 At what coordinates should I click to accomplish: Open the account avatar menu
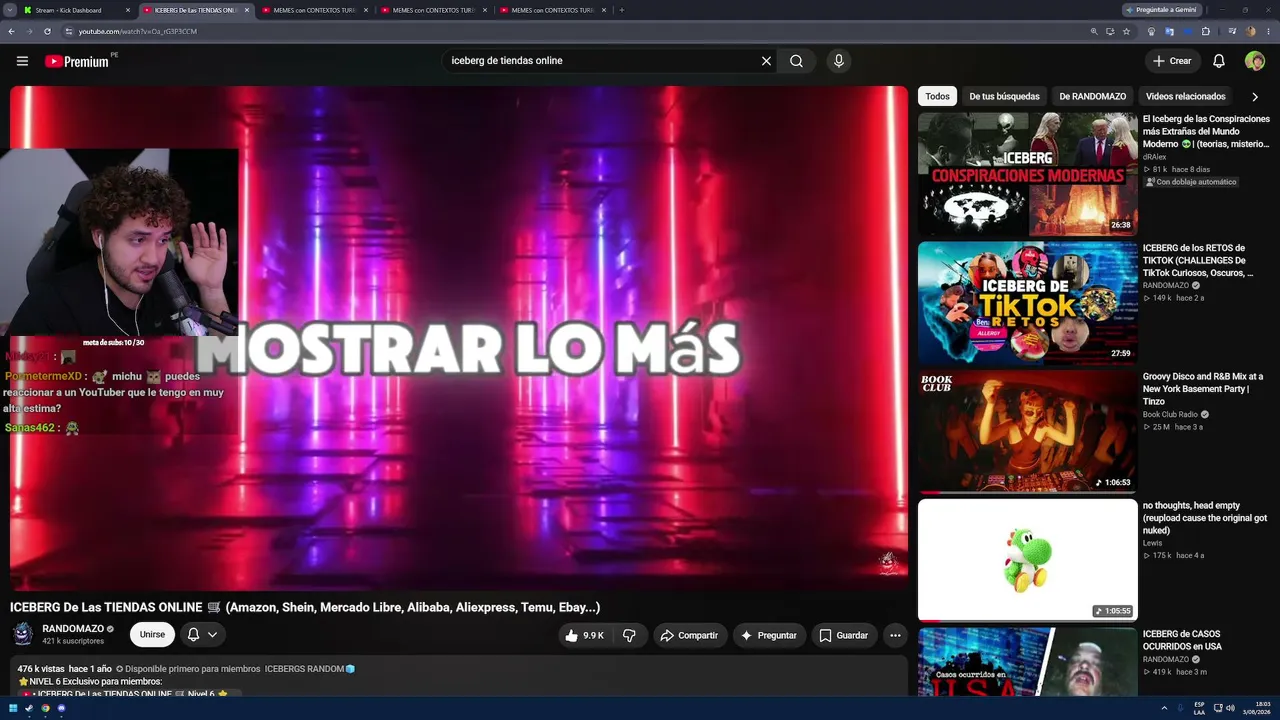(x=1255, y=61)
